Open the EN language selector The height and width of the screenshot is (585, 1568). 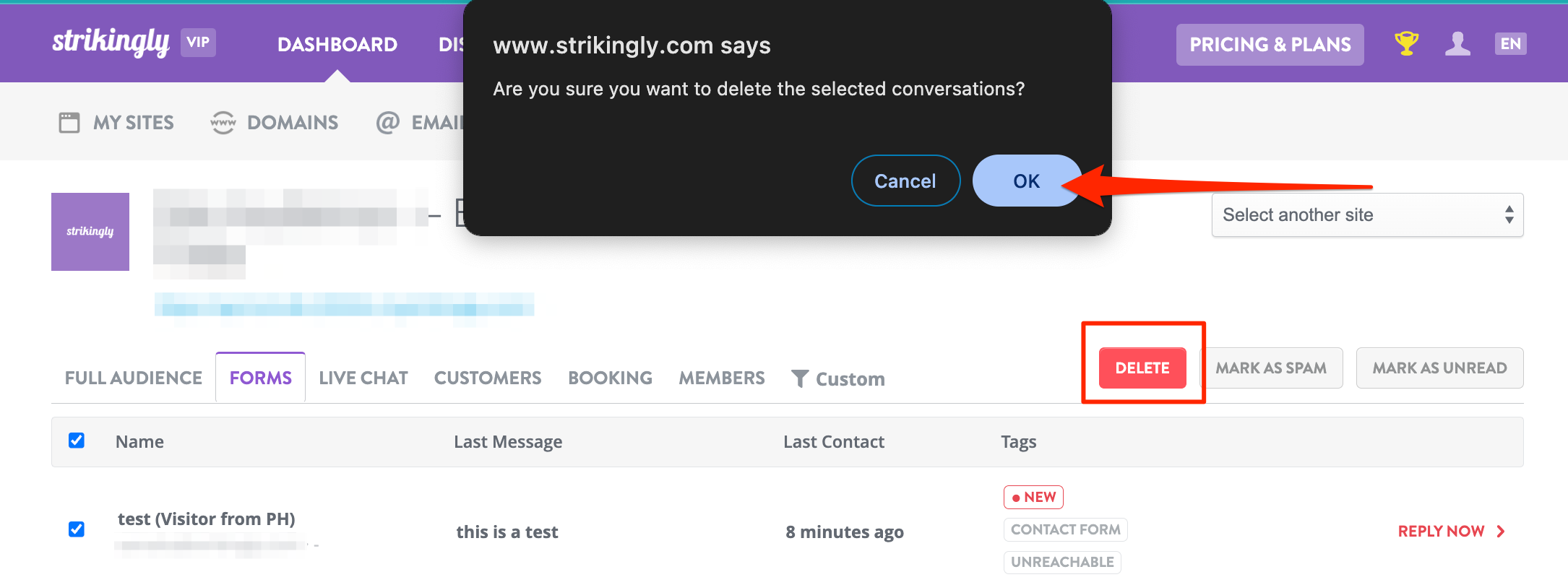[1510, 44]
